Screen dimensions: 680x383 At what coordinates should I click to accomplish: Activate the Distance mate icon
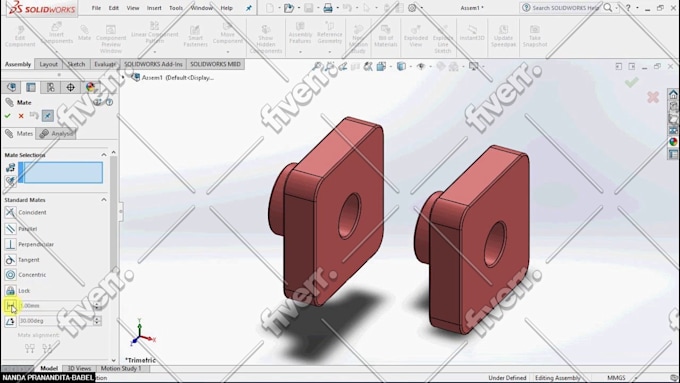pos(10,306)
